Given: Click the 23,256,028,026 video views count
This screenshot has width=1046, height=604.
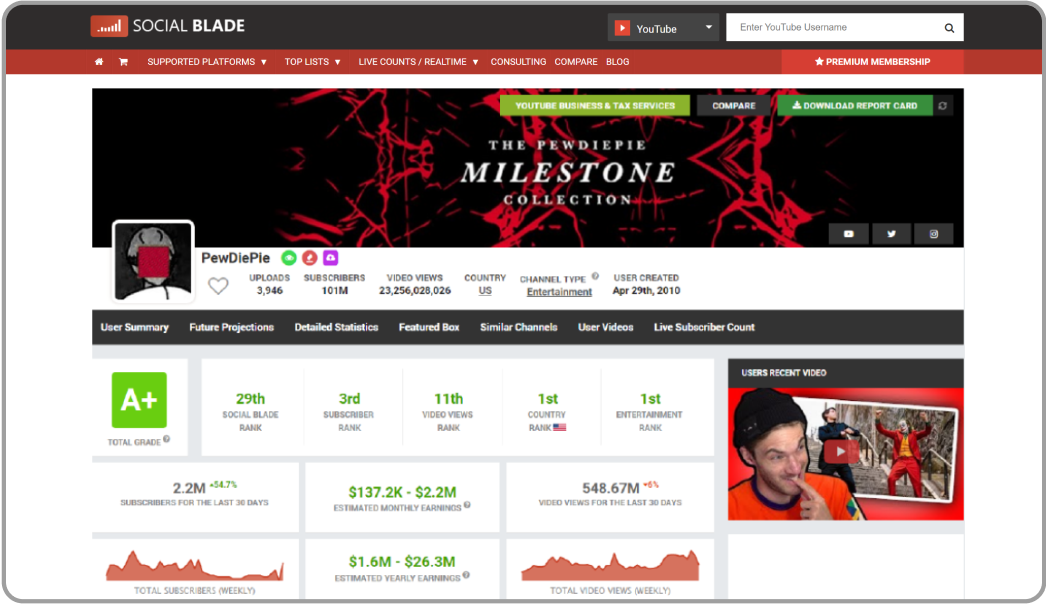Looking at the screenshot, I should tap(415, 291).
